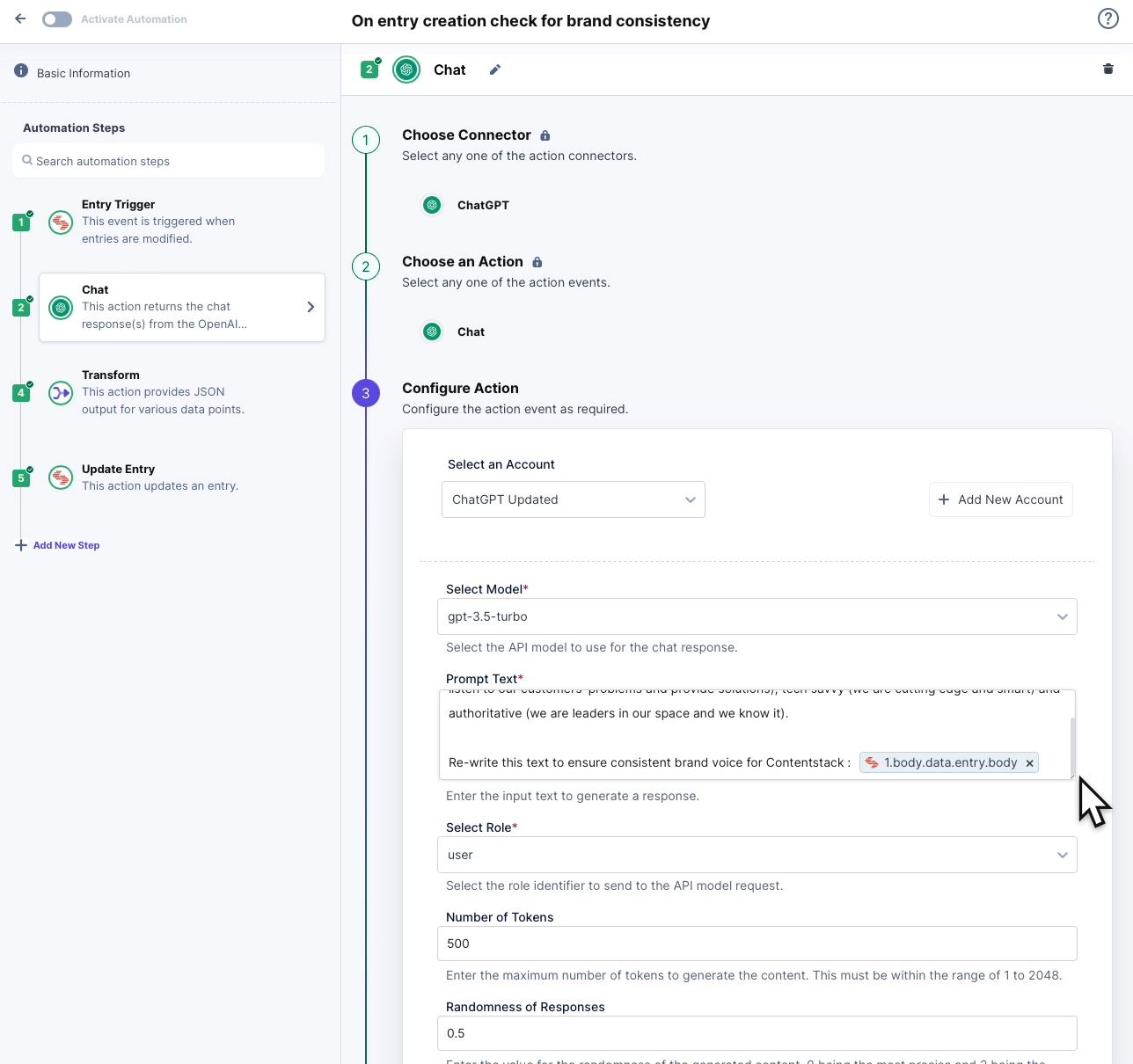Remove the 1.body.data.entry.body tag
The height and width of the screenshot is (1064, 1133).
coord(1029,763)
